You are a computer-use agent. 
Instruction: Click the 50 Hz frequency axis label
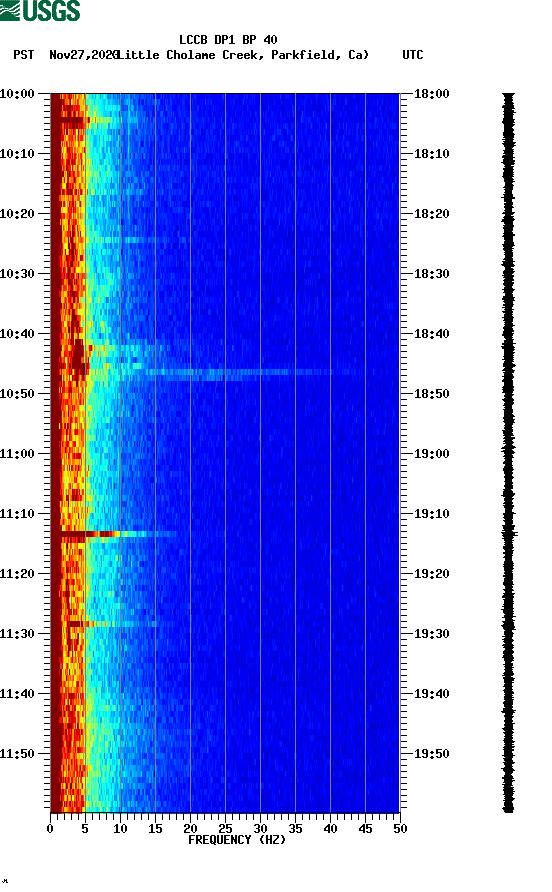[x=400, y=829]
